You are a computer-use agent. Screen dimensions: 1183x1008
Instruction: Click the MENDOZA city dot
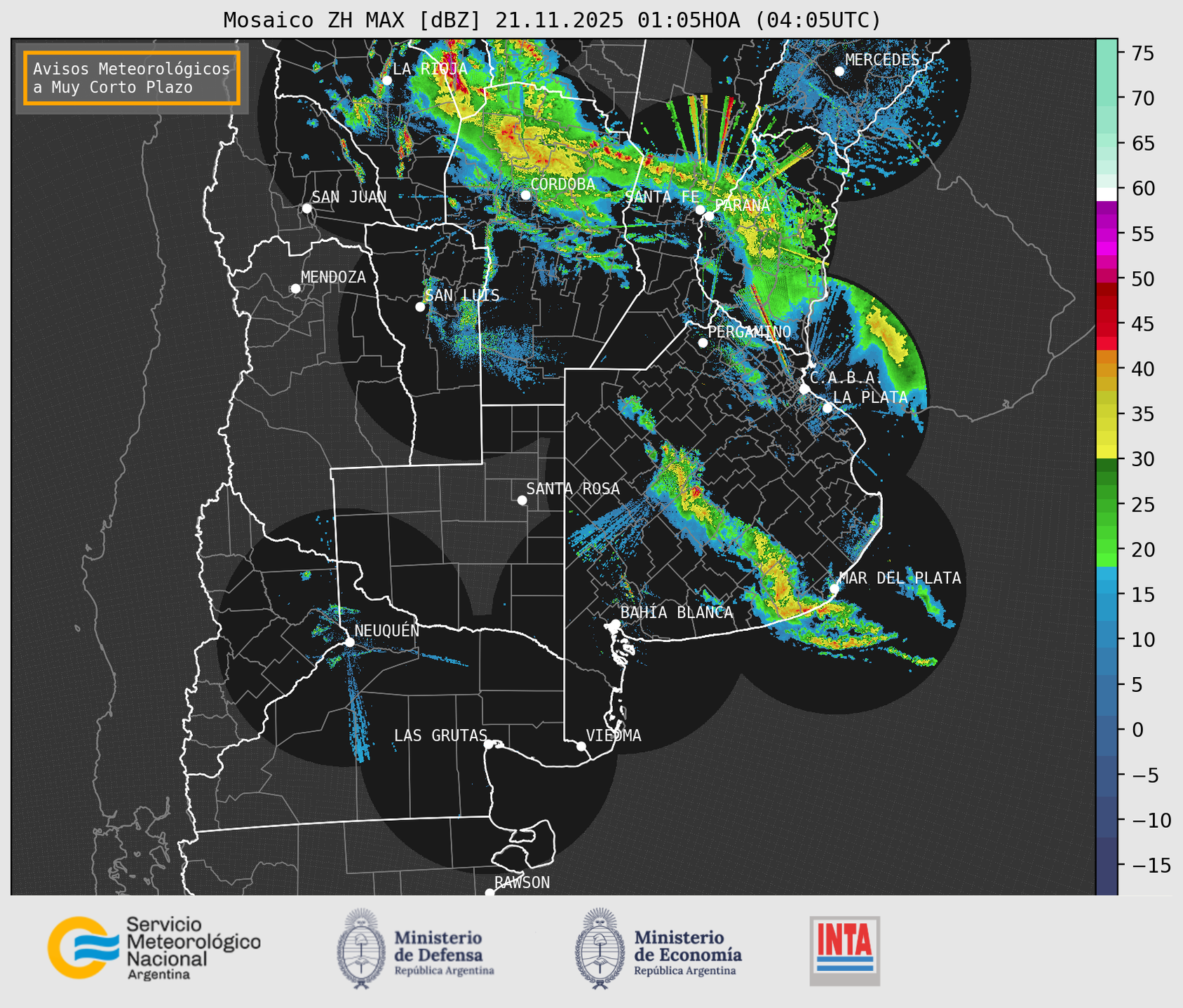point(295,289)
